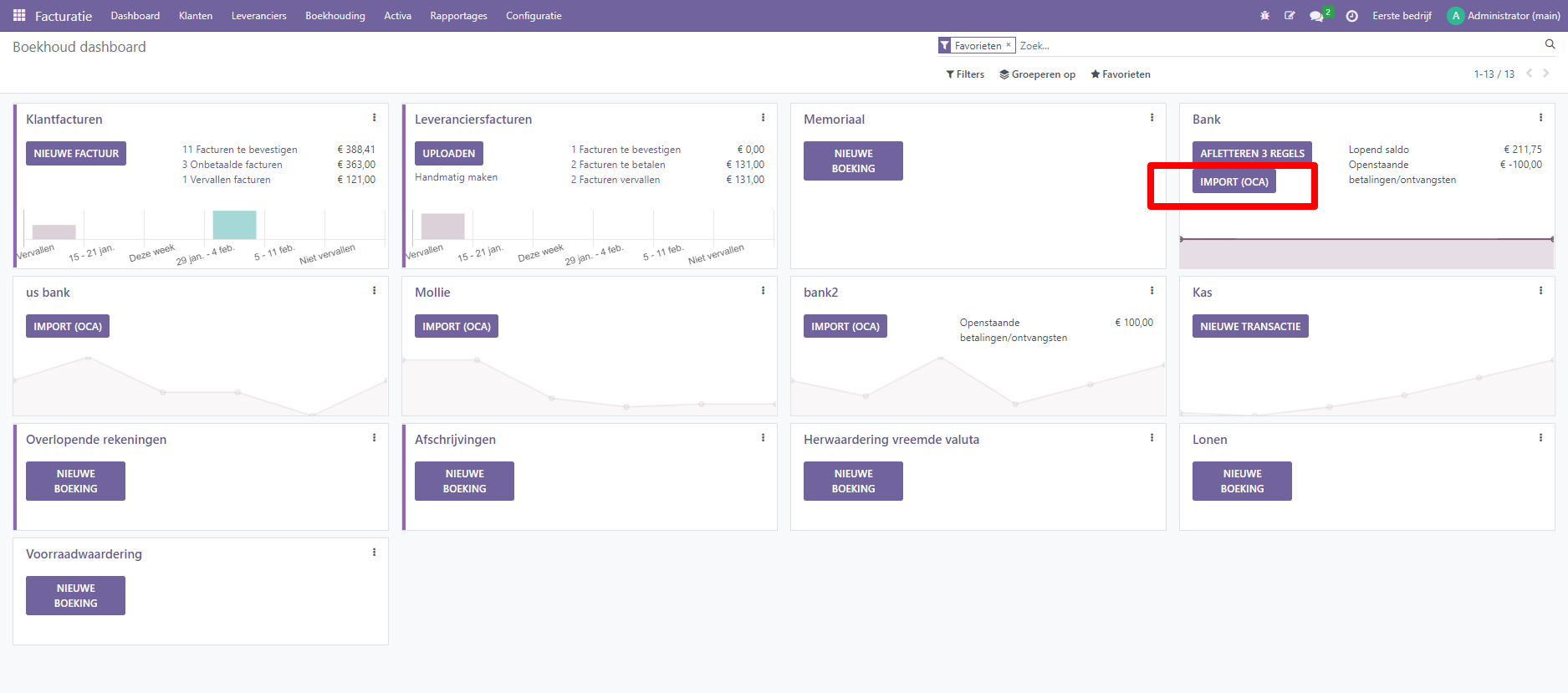Click the teal bar in Klantfacturen chart
This screenshot has width=1568, height=693.
point(234,225)
